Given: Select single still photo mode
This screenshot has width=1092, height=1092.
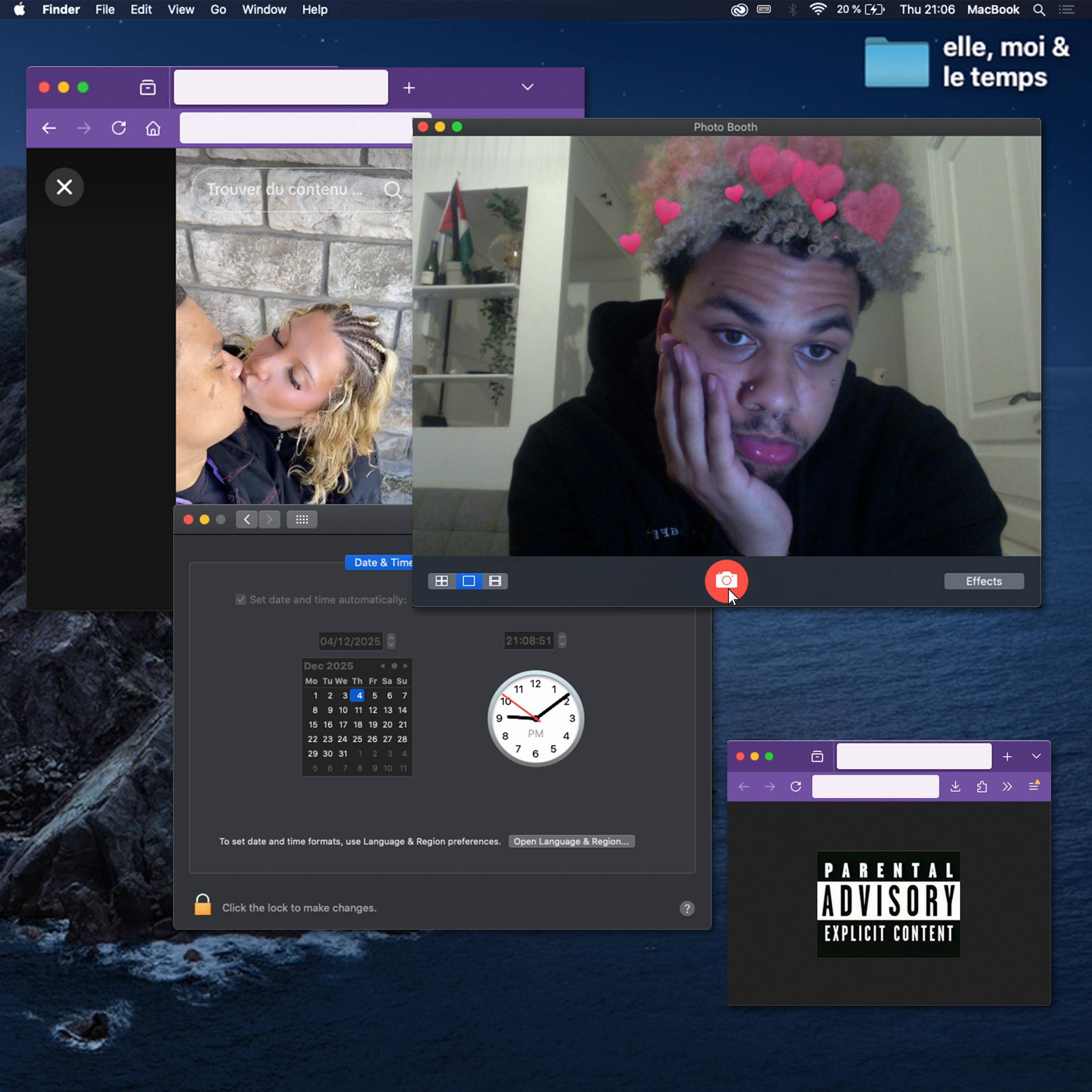Looking at the screenshot, I should 468,581.
